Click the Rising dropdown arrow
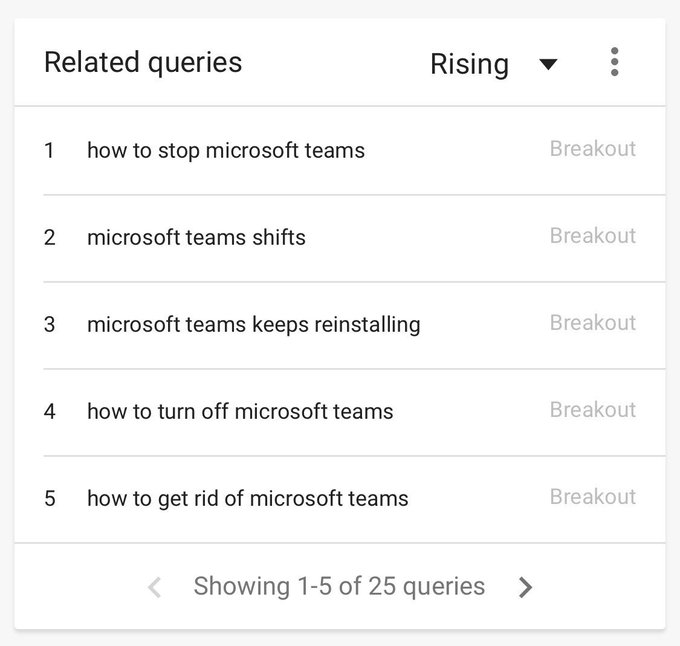680x646 pixels. click(x=548, y=65)
